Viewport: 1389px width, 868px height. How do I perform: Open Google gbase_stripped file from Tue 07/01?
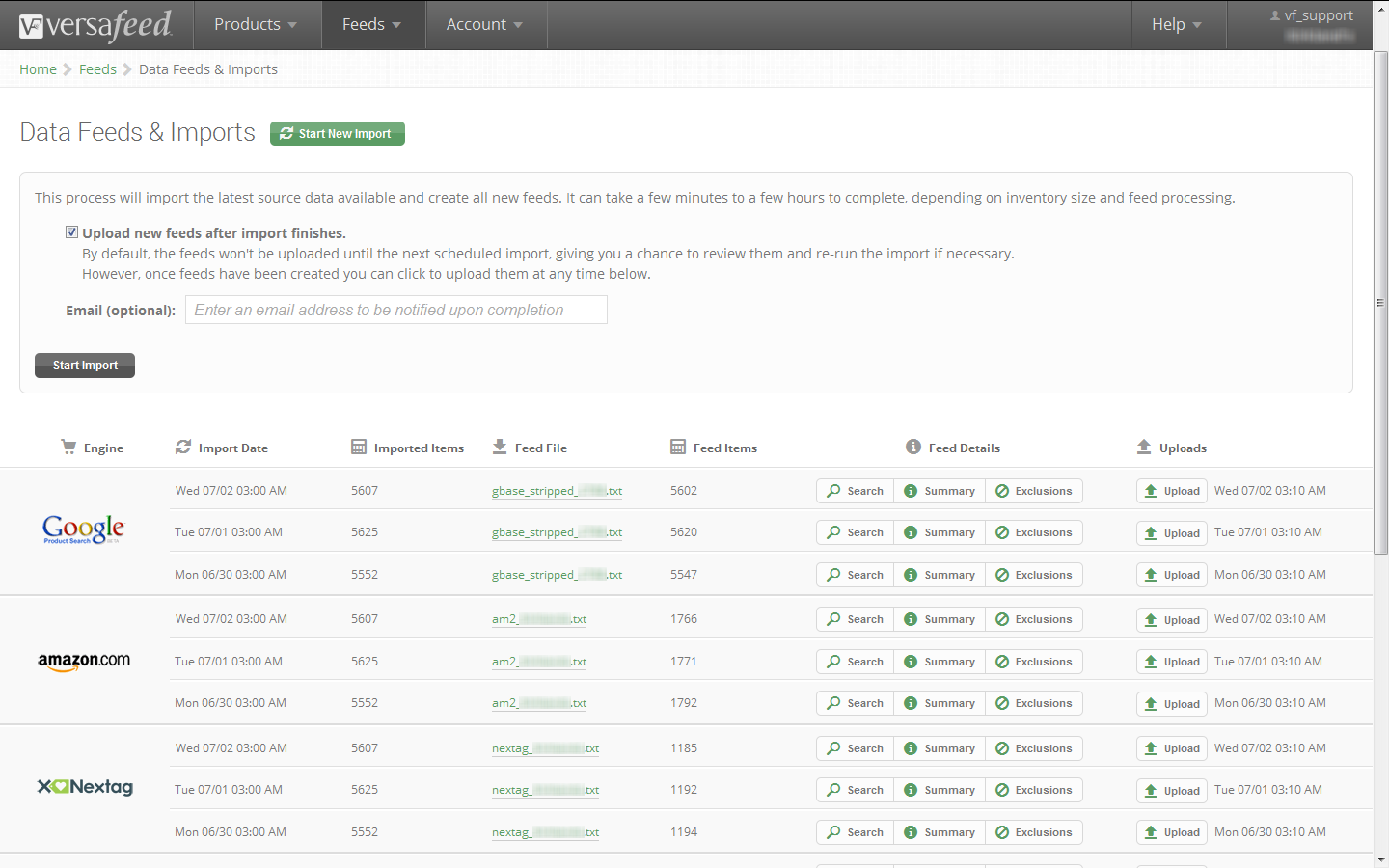557,532
